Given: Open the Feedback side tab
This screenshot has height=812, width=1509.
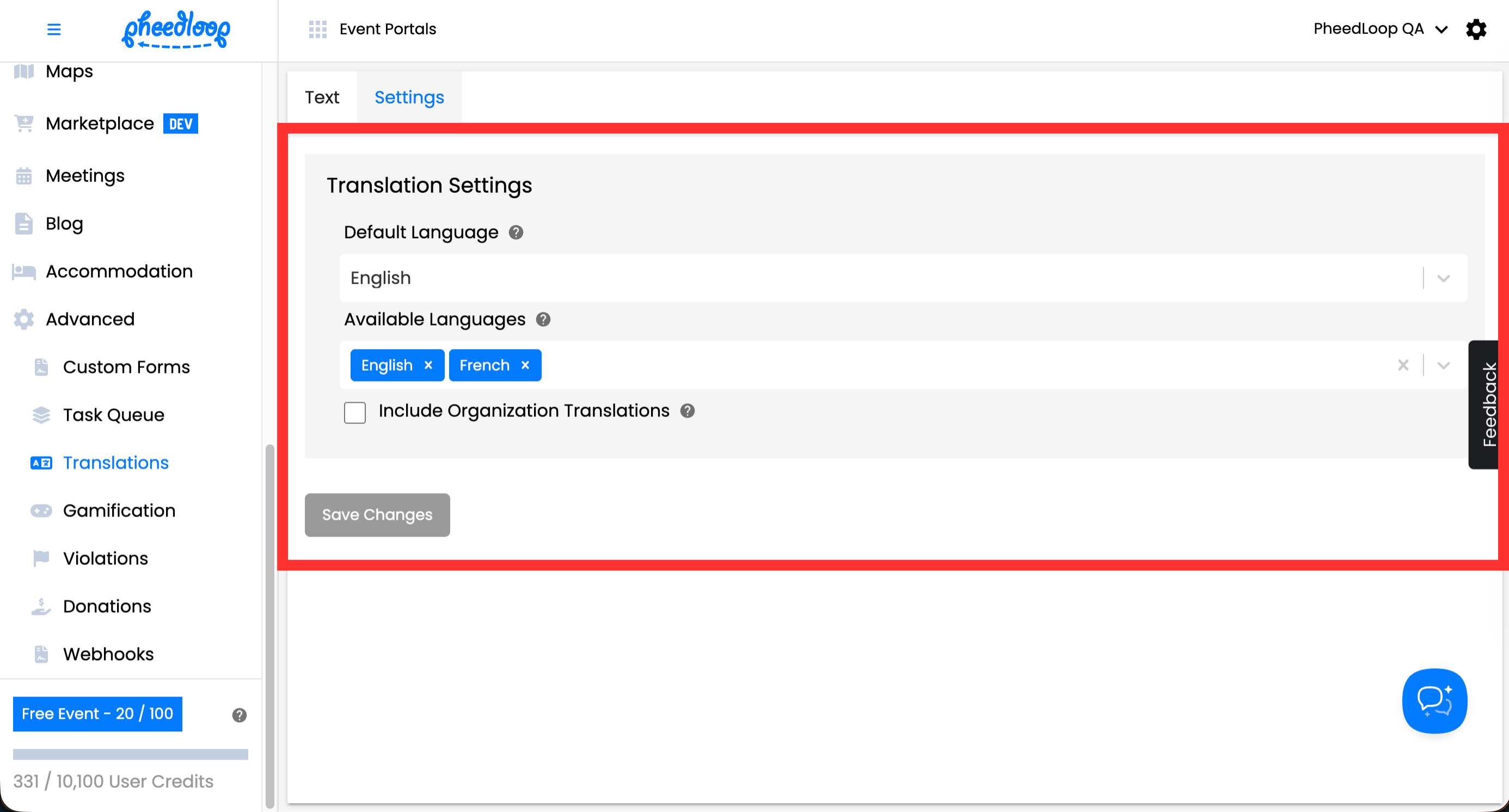Looking at the screenshot, I should (x=1488, y=404).
